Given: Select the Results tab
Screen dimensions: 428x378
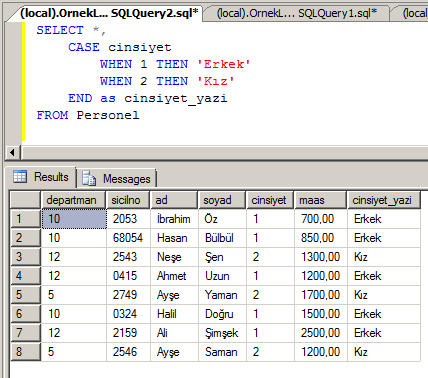Looking at the screenshot, I should click(x=41, y=177).
